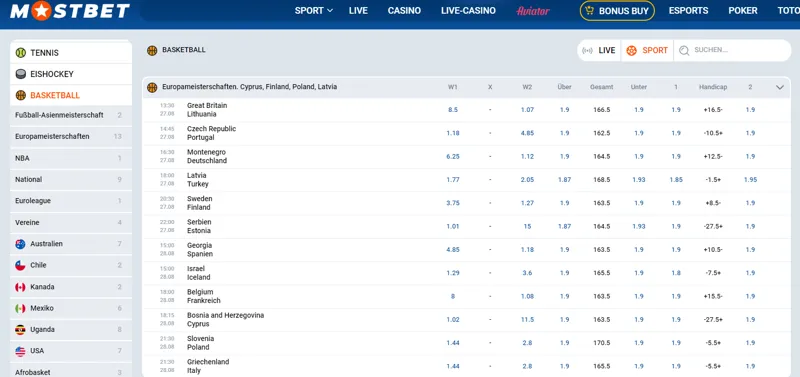Click basketball icon next to Europameisterschaften league
Viewport: 800px width, 377px height.
(152, 87)
